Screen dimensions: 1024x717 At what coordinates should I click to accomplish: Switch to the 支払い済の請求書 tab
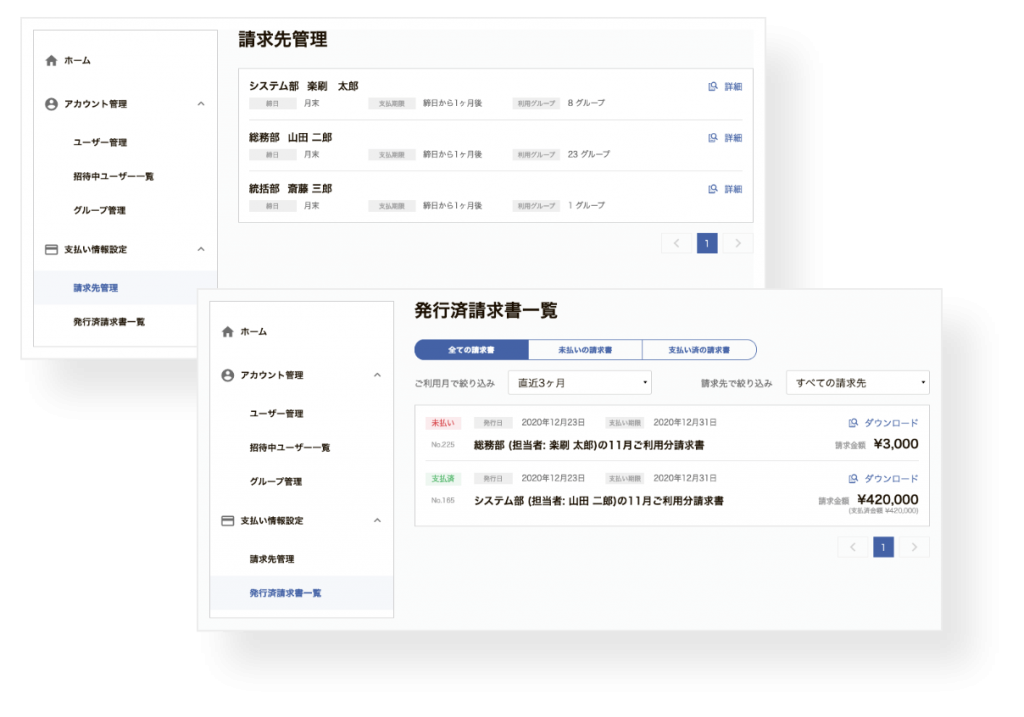tap(699, 350)
